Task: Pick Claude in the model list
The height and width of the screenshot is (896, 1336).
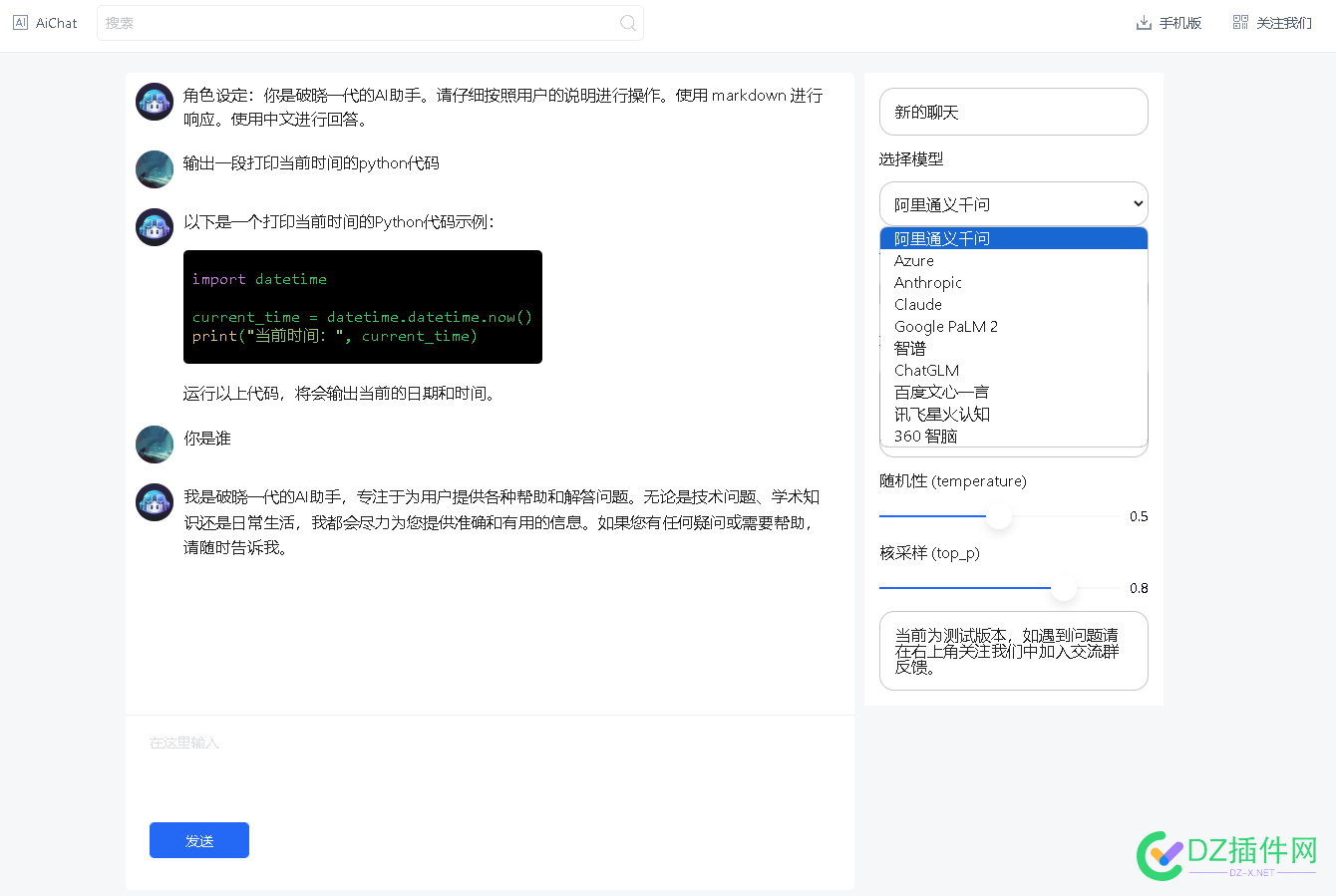Action: (1014, 304)
